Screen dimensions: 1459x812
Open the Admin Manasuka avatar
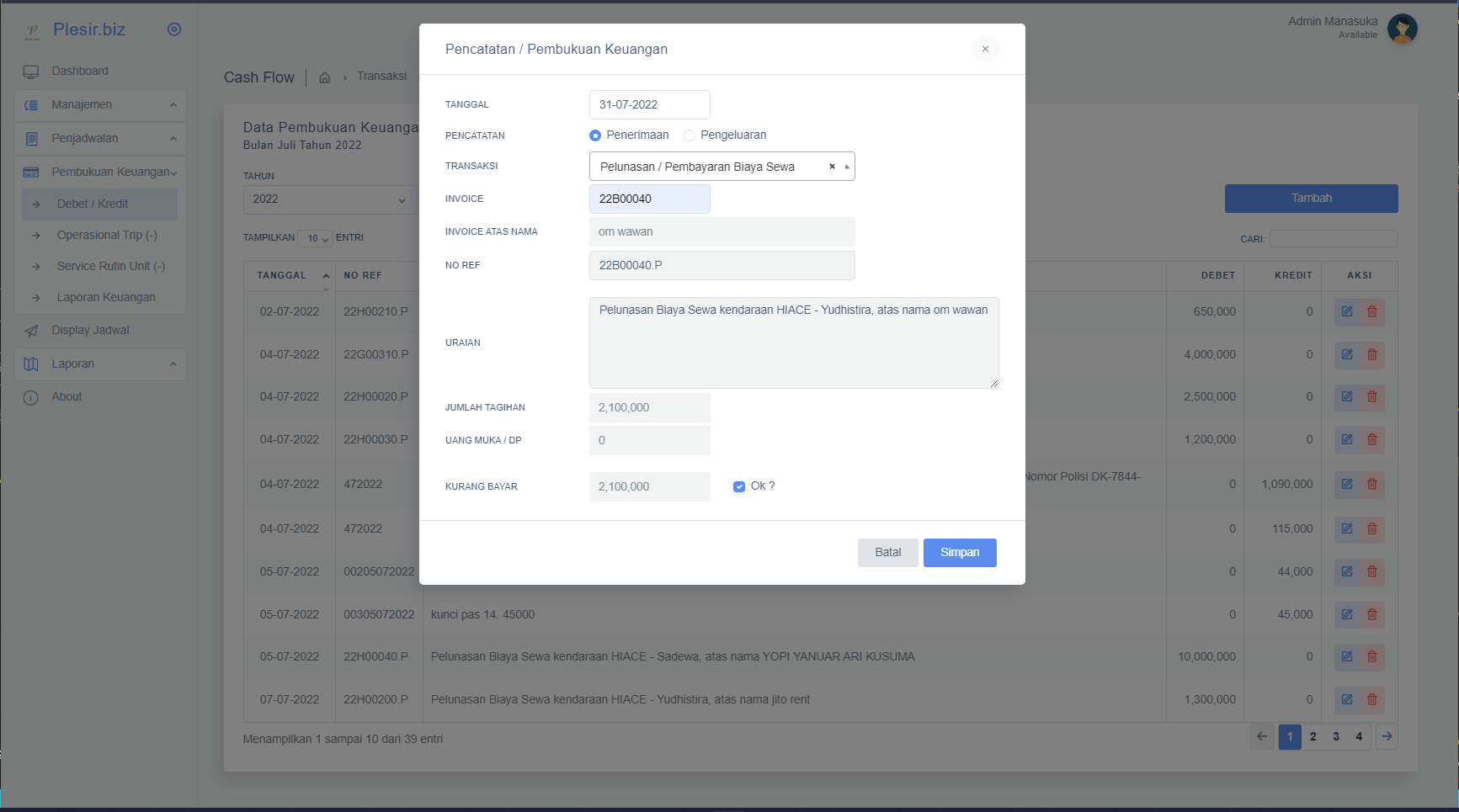[1403, 29]
